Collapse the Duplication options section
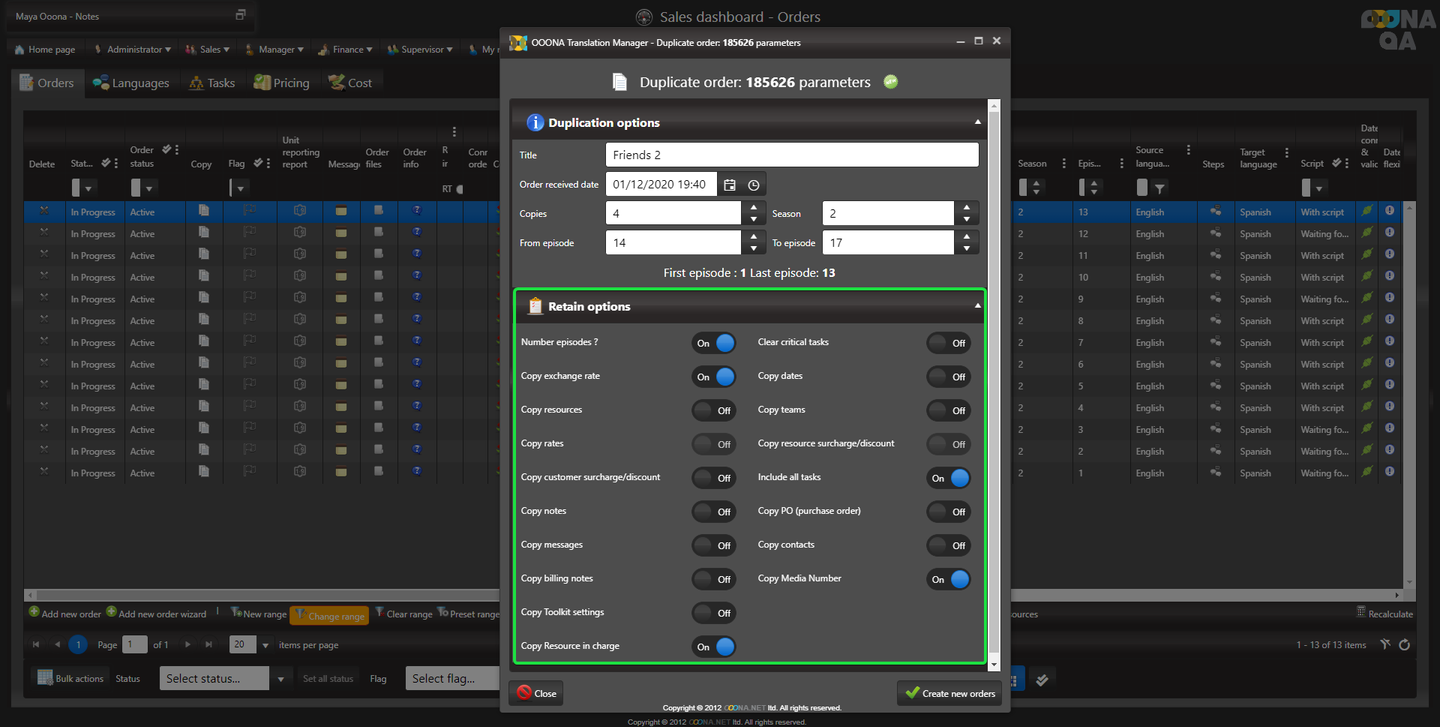This screenshot has height=727, width=1440. point(977,122)
